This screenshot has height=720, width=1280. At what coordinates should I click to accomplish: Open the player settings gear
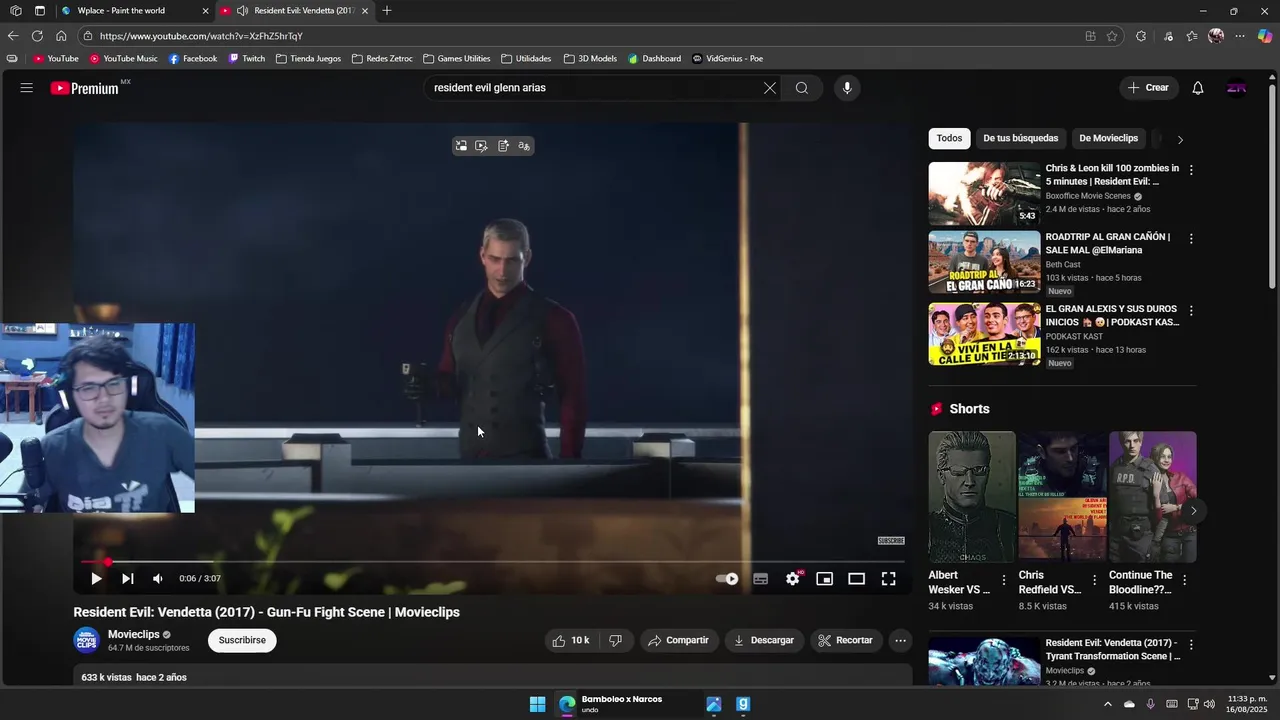(793, 579)
